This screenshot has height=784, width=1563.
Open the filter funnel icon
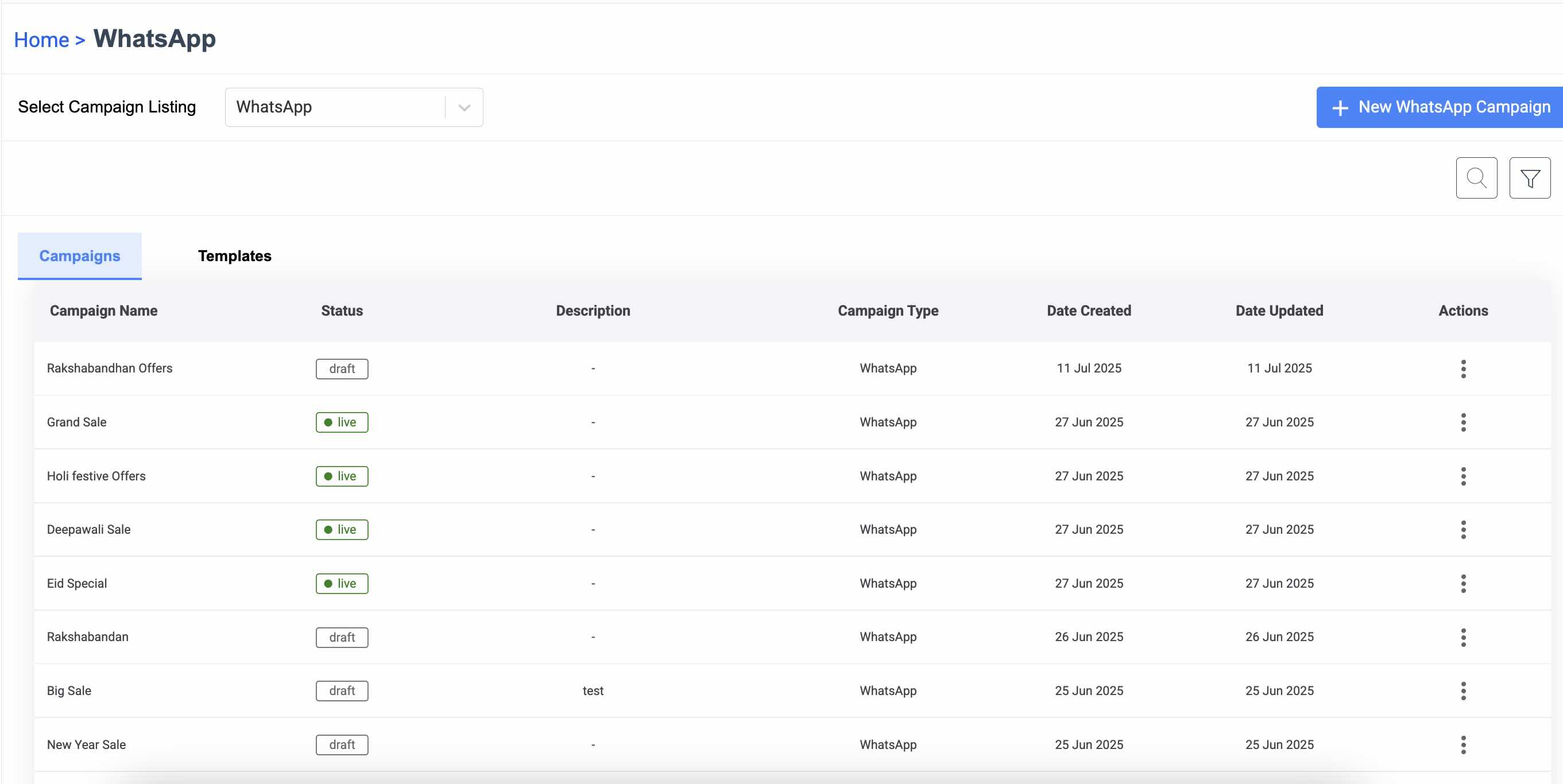(1529, 178)
